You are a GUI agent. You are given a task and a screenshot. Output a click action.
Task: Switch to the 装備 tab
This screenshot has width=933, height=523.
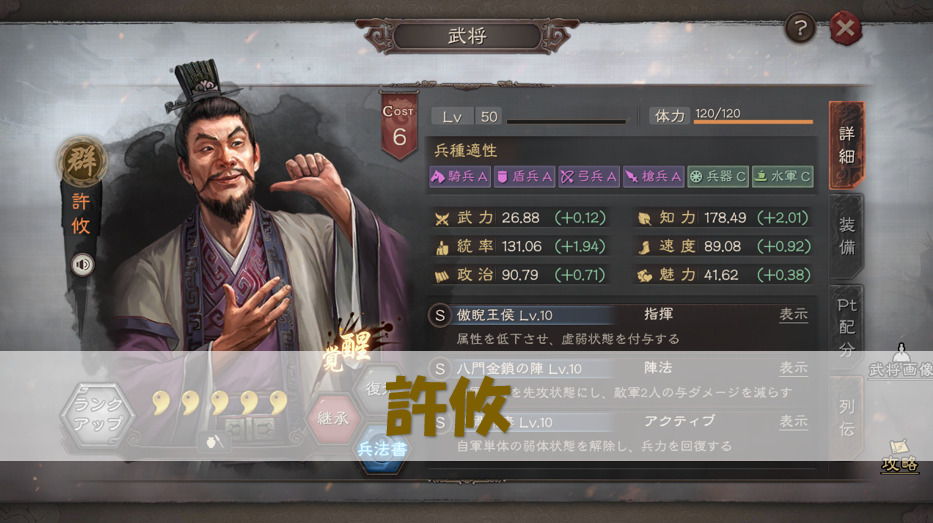(x=846, y=236)
